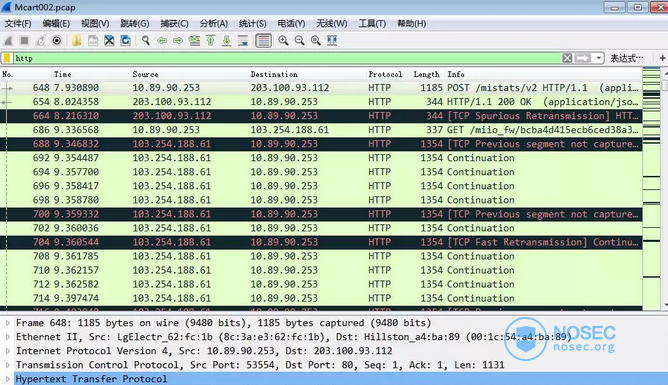Open the 跳转(G) menu
This screenshot has width=668, height=385.
tap(135, 24)
